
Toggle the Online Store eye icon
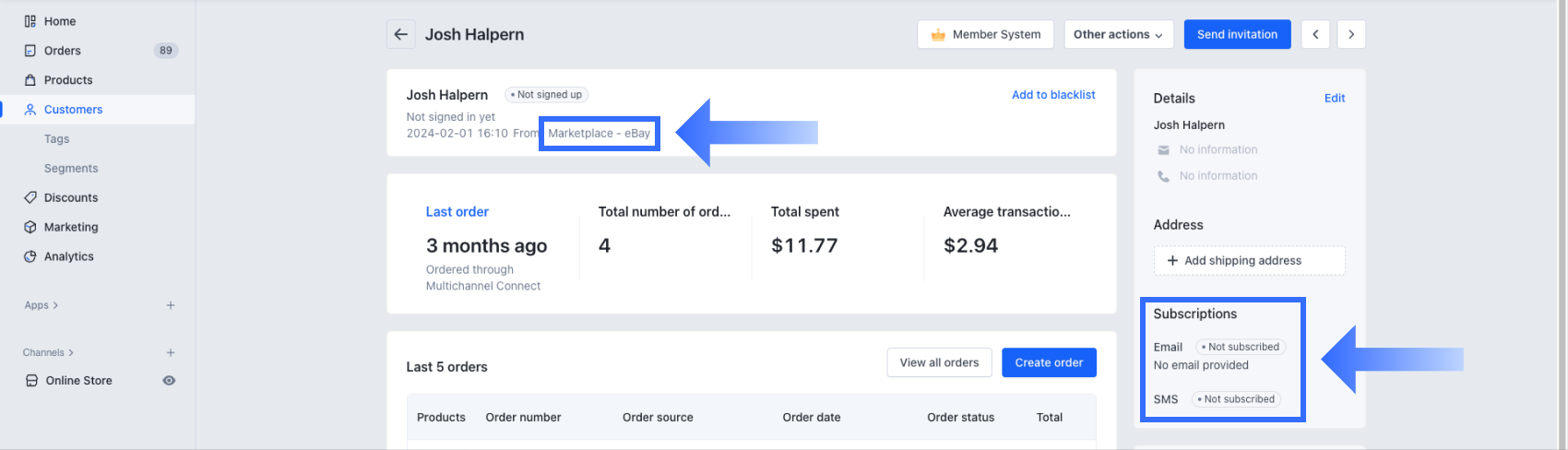pyautogui.click(x=169, y=380)
